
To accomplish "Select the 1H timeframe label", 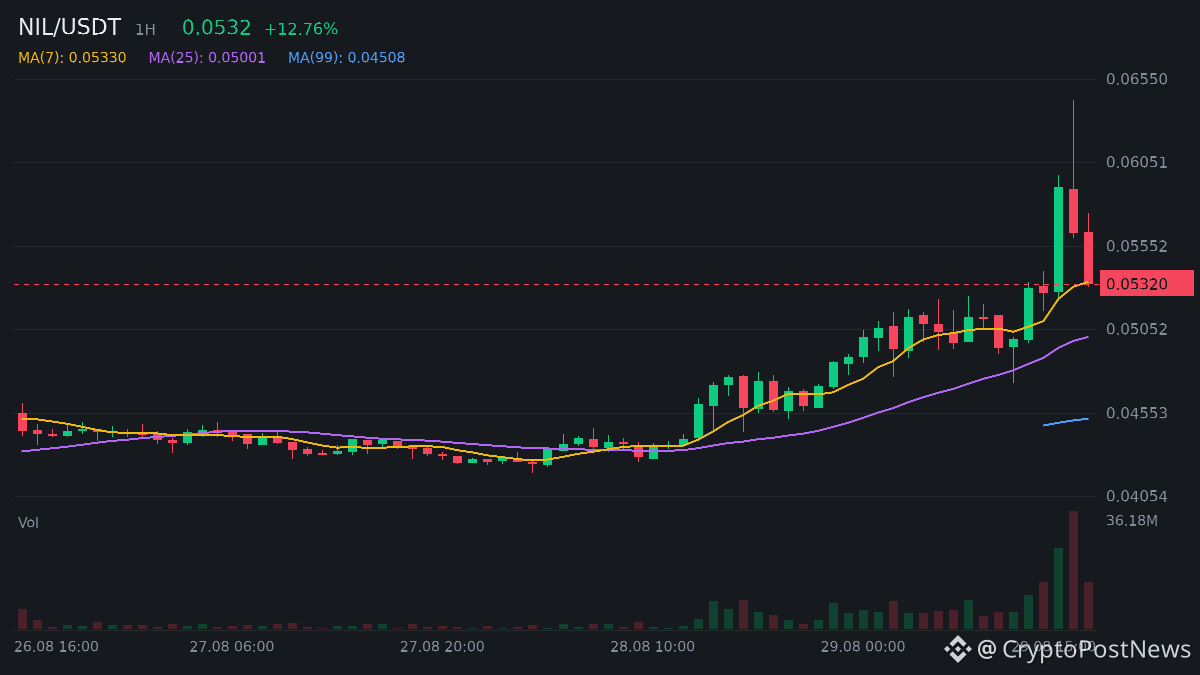I will 145,30.
